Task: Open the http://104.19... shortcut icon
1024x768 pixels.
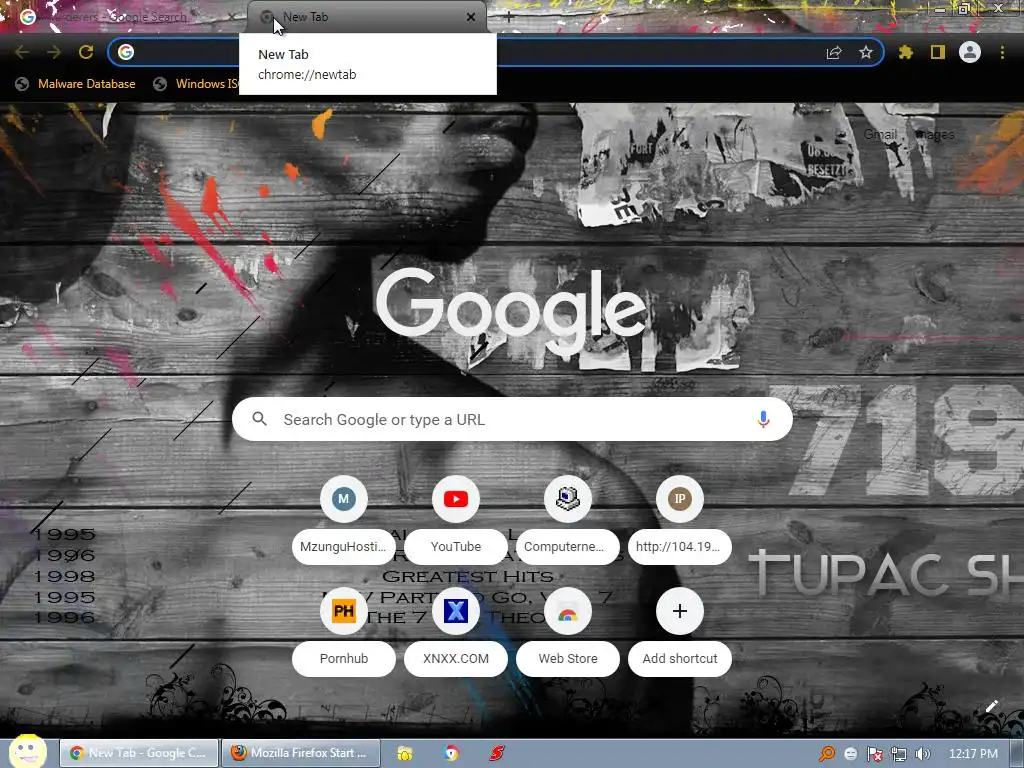Action: pyautogui.click(x=680, y=499)
